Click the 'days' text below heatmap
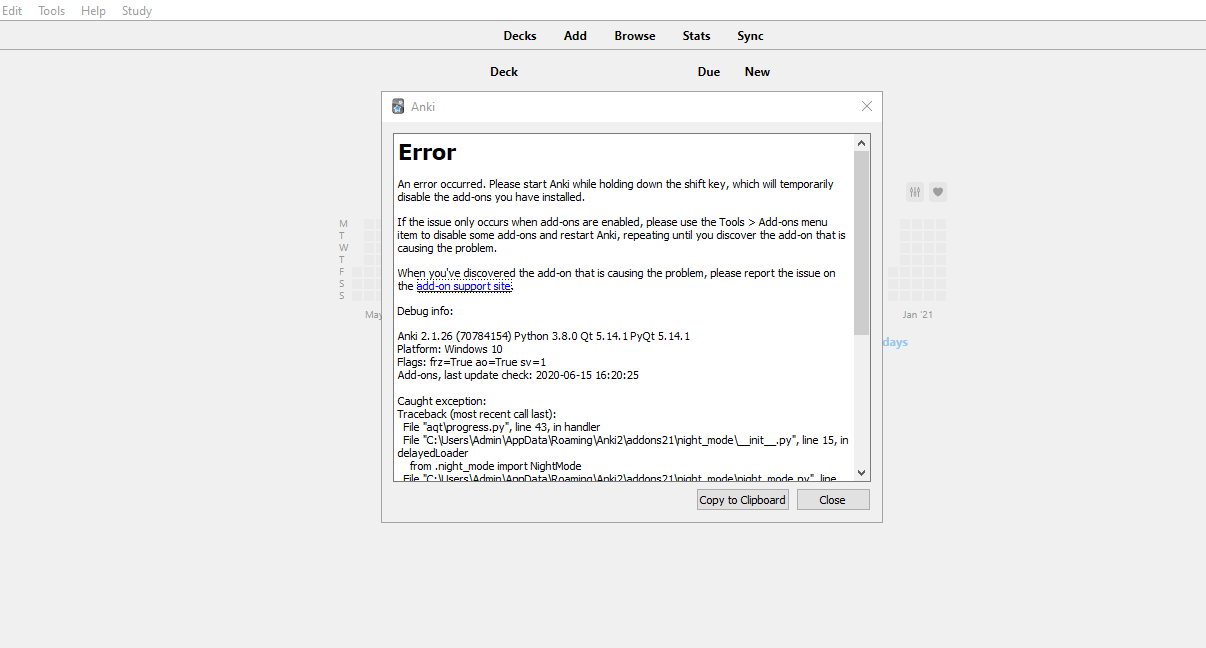This screenshot has height=648, width=1206. tap(895, 342)
